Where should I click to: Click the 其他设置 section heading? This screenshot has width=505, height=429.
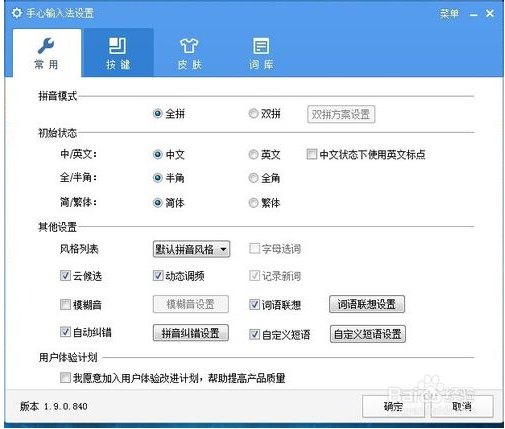[x=58, y=227]
